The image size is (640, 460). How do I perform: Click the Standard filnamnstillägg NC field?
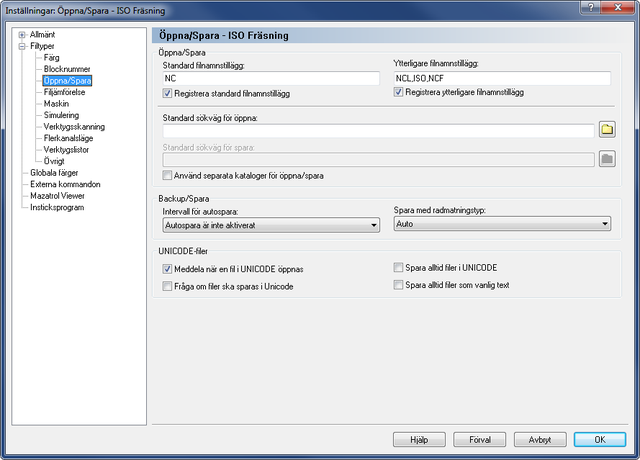tap(271, 78)
